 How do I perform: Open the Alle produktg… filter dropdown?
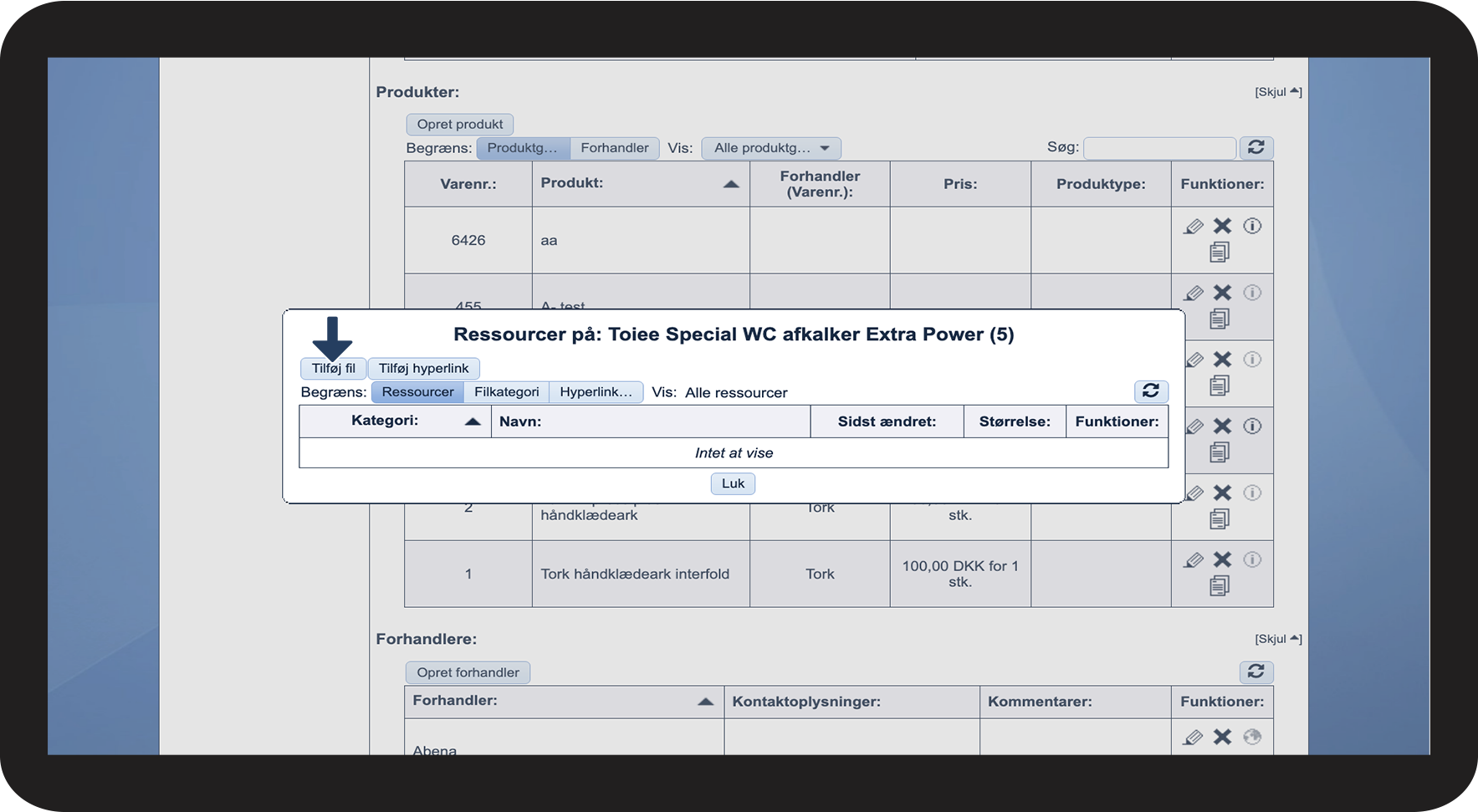point(770,148)
